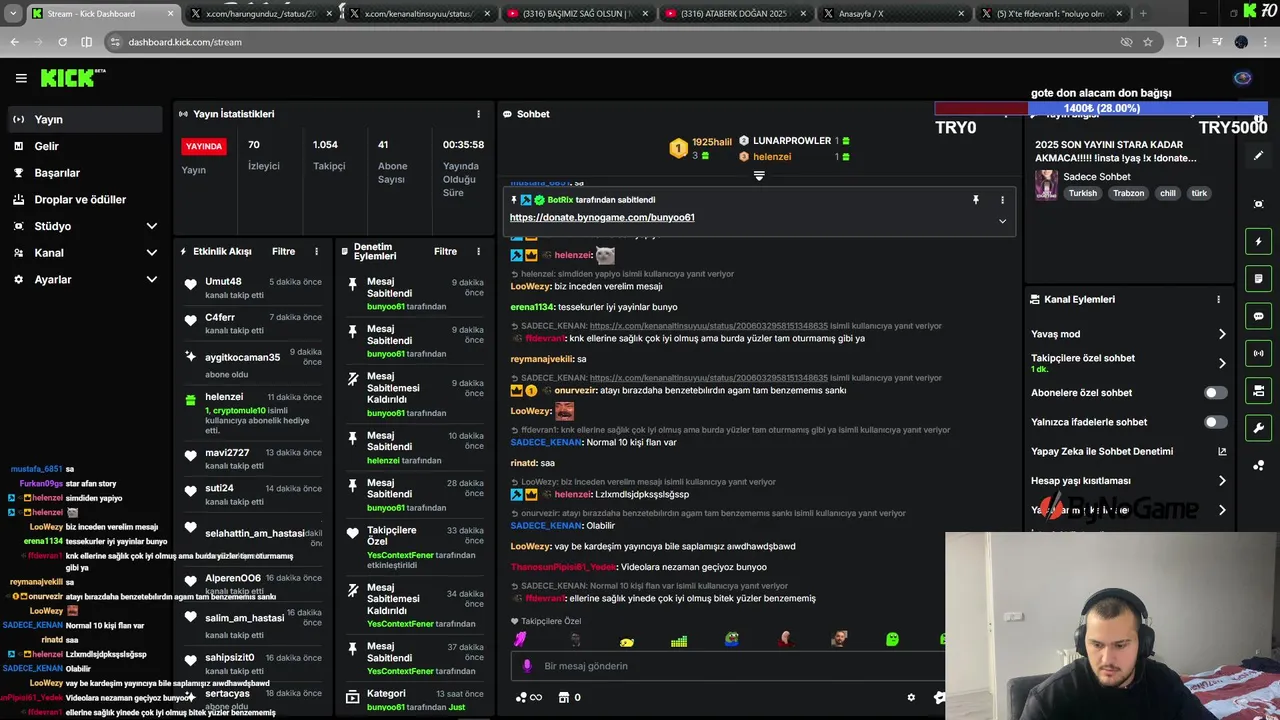Select the green bars emote
The image size is (1280, 720).
coord(679,640)
